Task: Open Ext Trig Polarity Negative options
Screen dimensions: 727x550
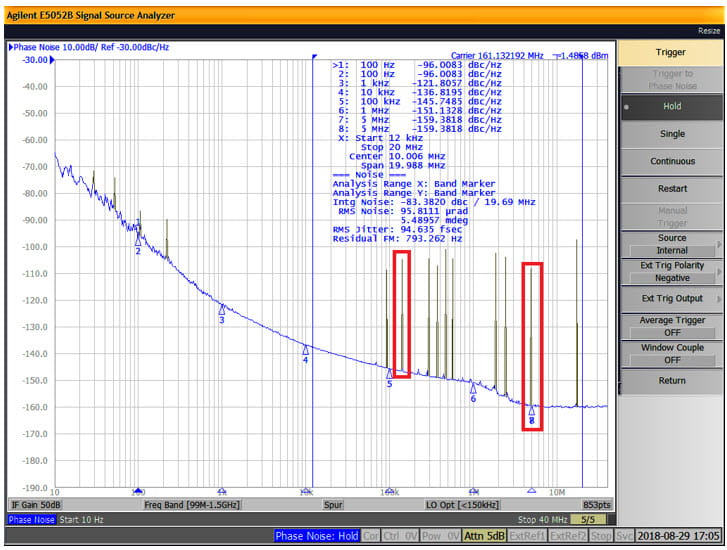Action: (x=672, y=272)
